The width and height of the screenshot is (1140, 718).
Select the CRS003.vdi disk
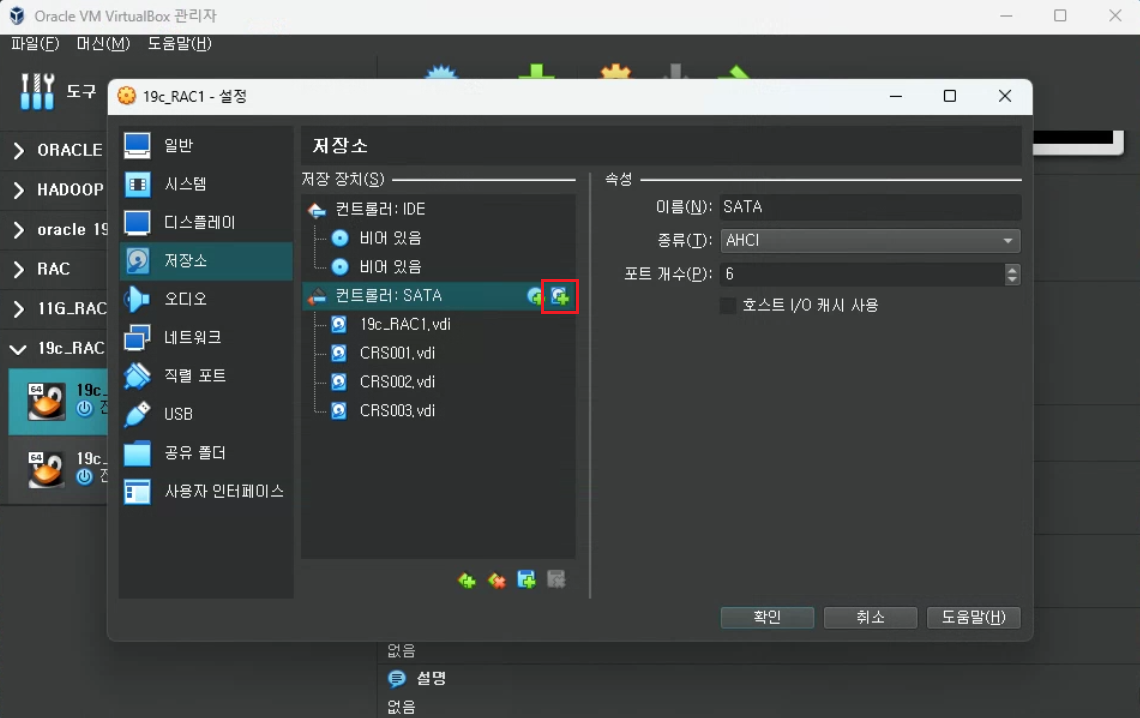438,411
